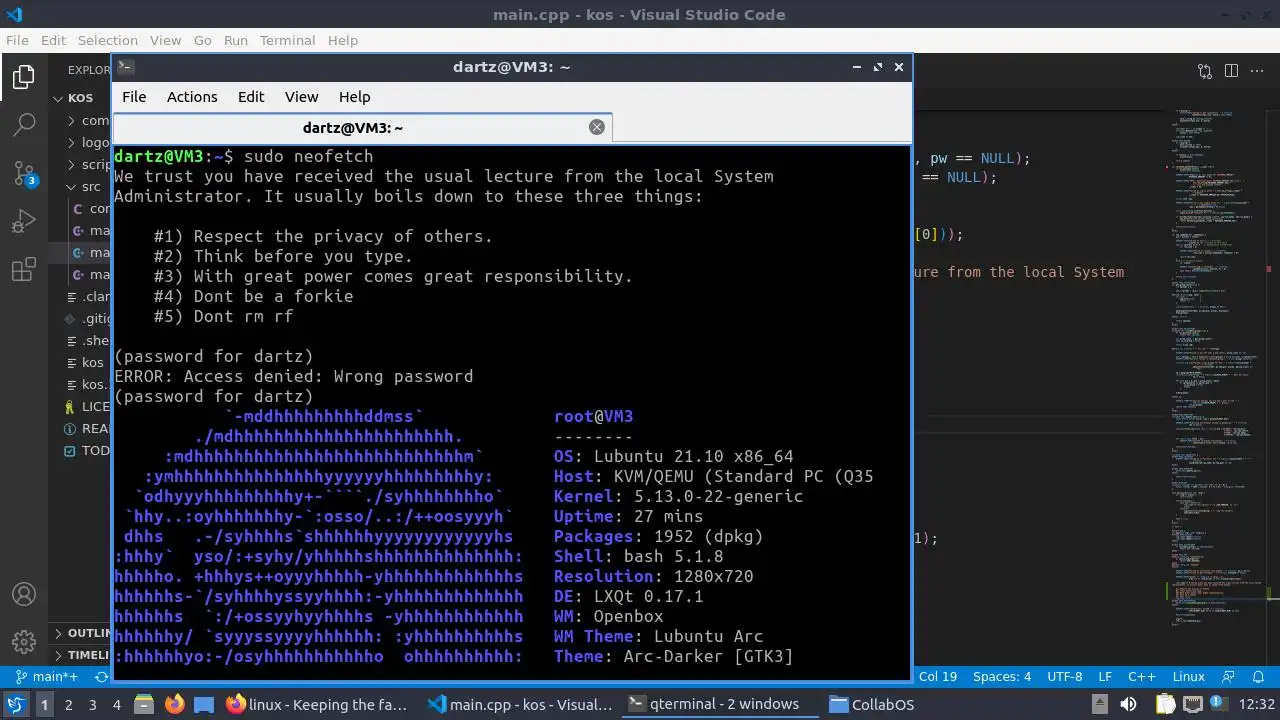Open the Explorer view in VS Code activity bar
The height and width of the screenshot is (720, 1280).
[24, 76]
